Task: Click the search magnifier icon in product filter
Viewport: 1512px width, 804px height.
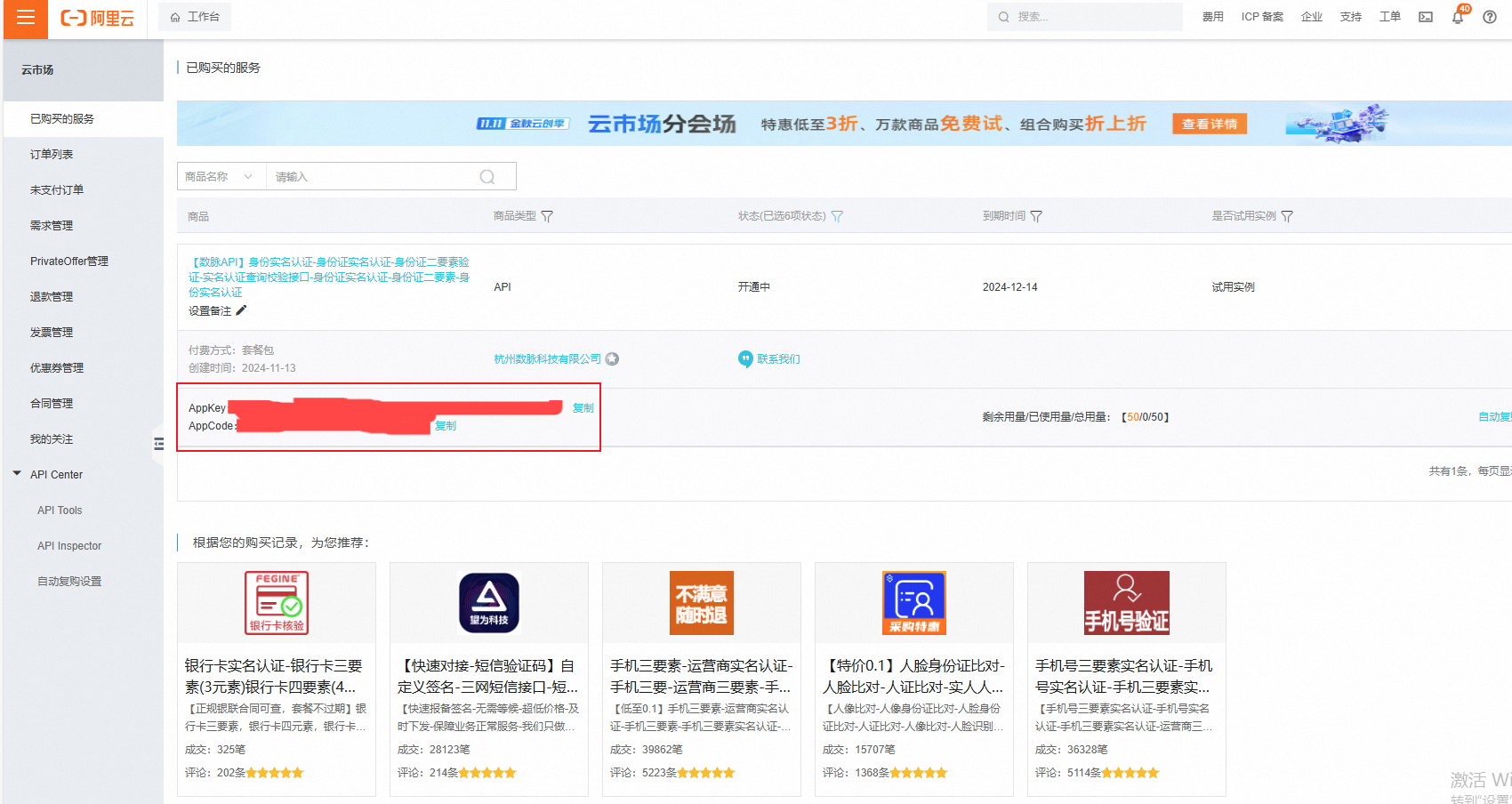Action: pos(487,177)
